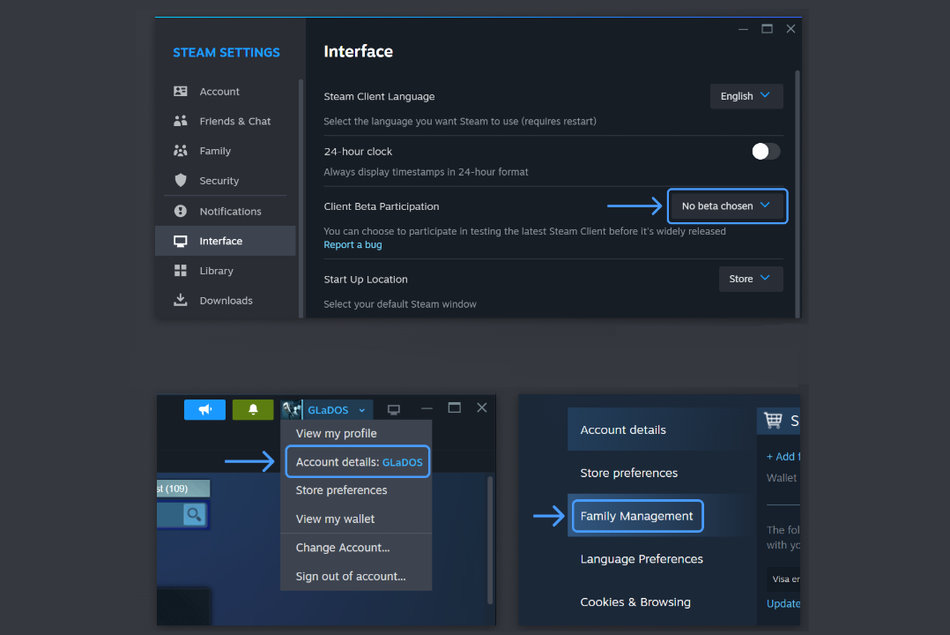Viewport: 950px width, 635px height.
Task: Close the Steam Settings window
Action: (791, 29)
